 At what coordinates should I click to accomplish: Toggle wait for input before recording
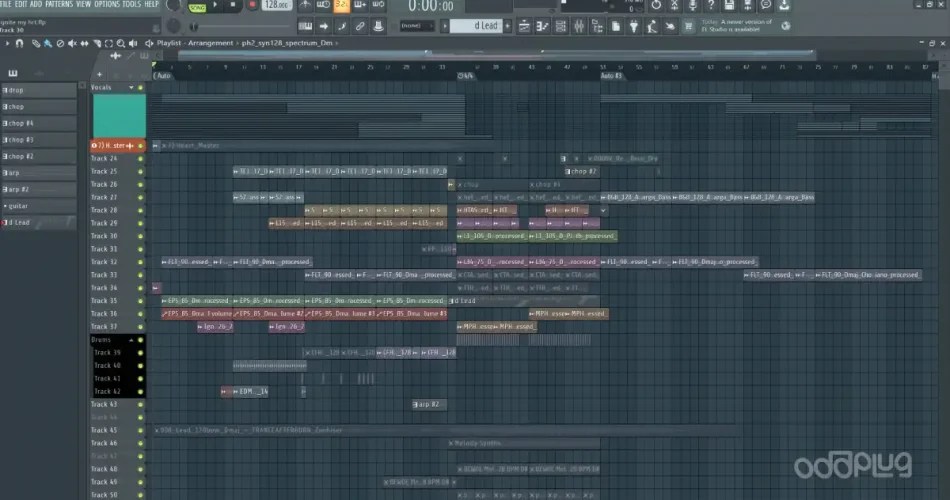coord(324,5)
